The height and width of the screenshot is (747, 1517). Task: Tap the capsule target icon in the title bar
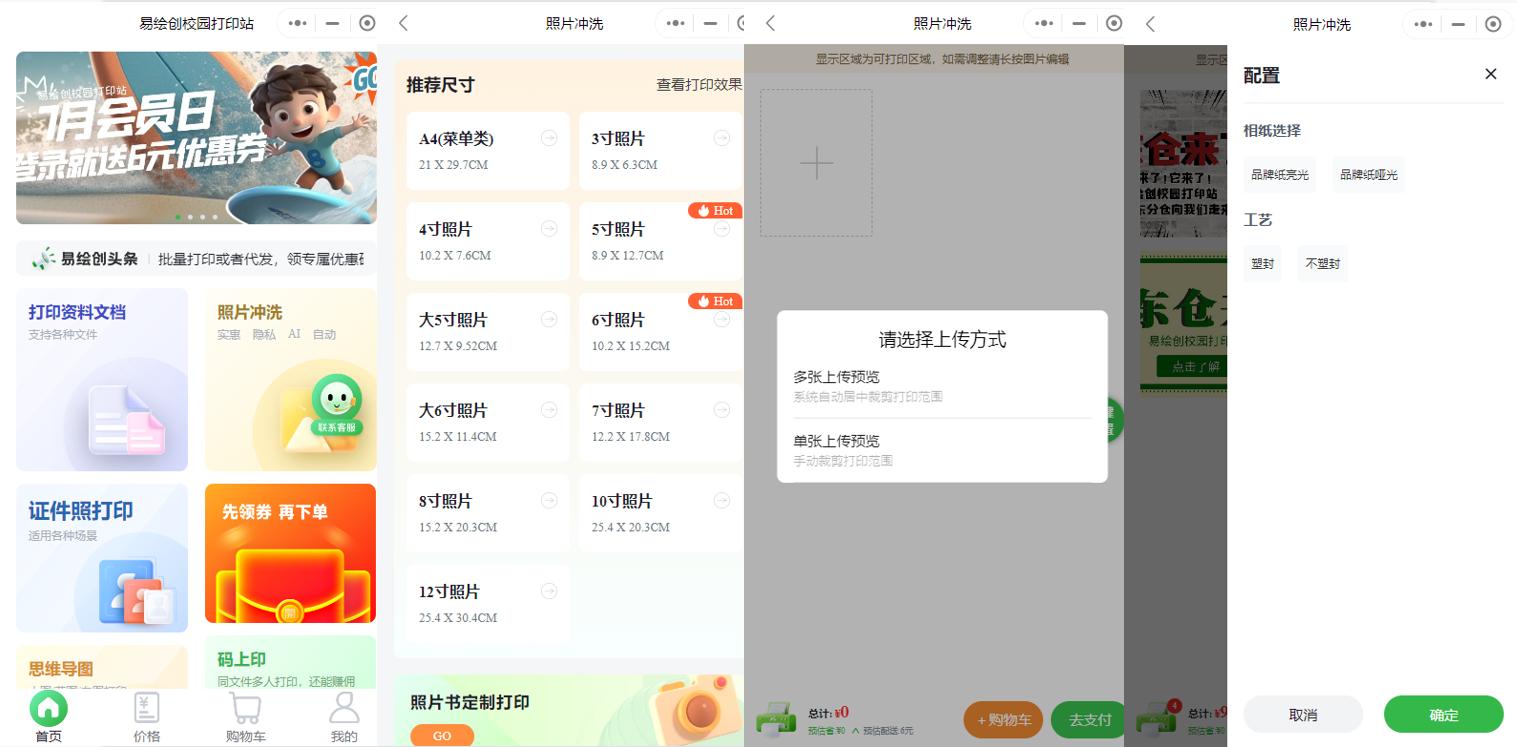(365, 23)
